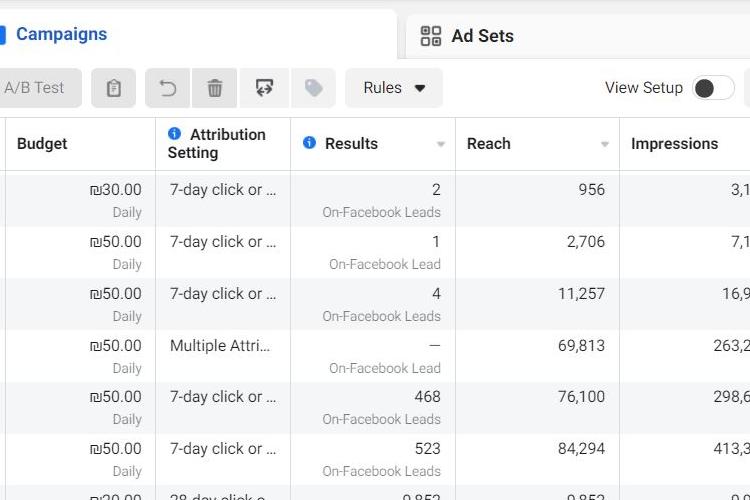The image size is (750, 500).
Task: Toggle the View Setup switch
Action: (x=712, y=88)
